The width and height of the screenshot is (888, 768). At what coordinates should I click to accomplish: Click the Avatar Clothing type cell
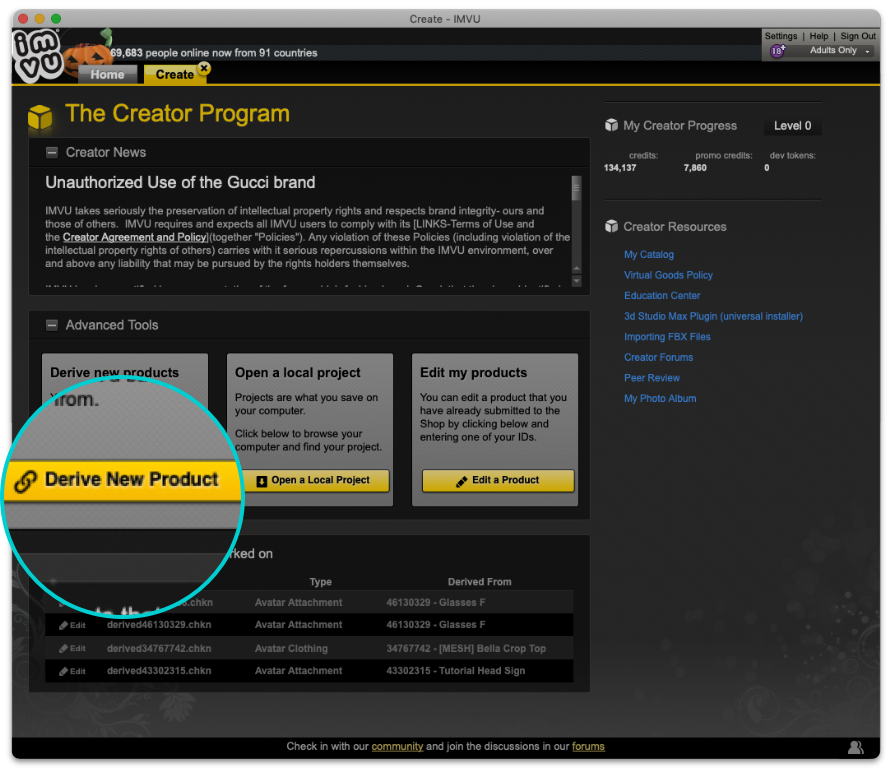[291, 648]
